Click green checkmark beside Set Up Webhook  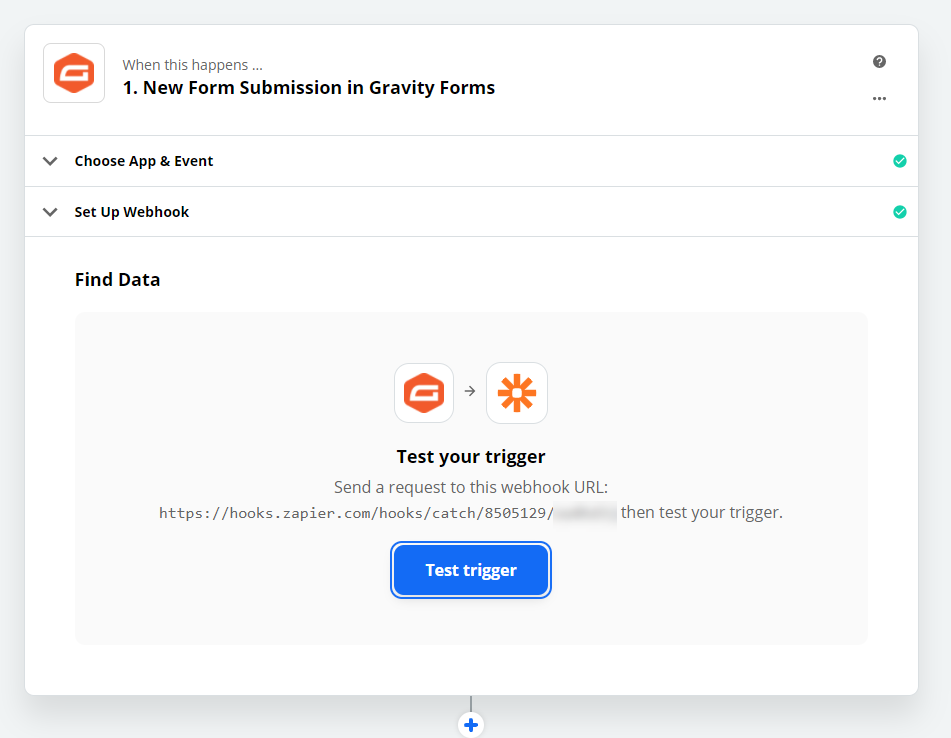pyautogui.click(x=899, y=212)
